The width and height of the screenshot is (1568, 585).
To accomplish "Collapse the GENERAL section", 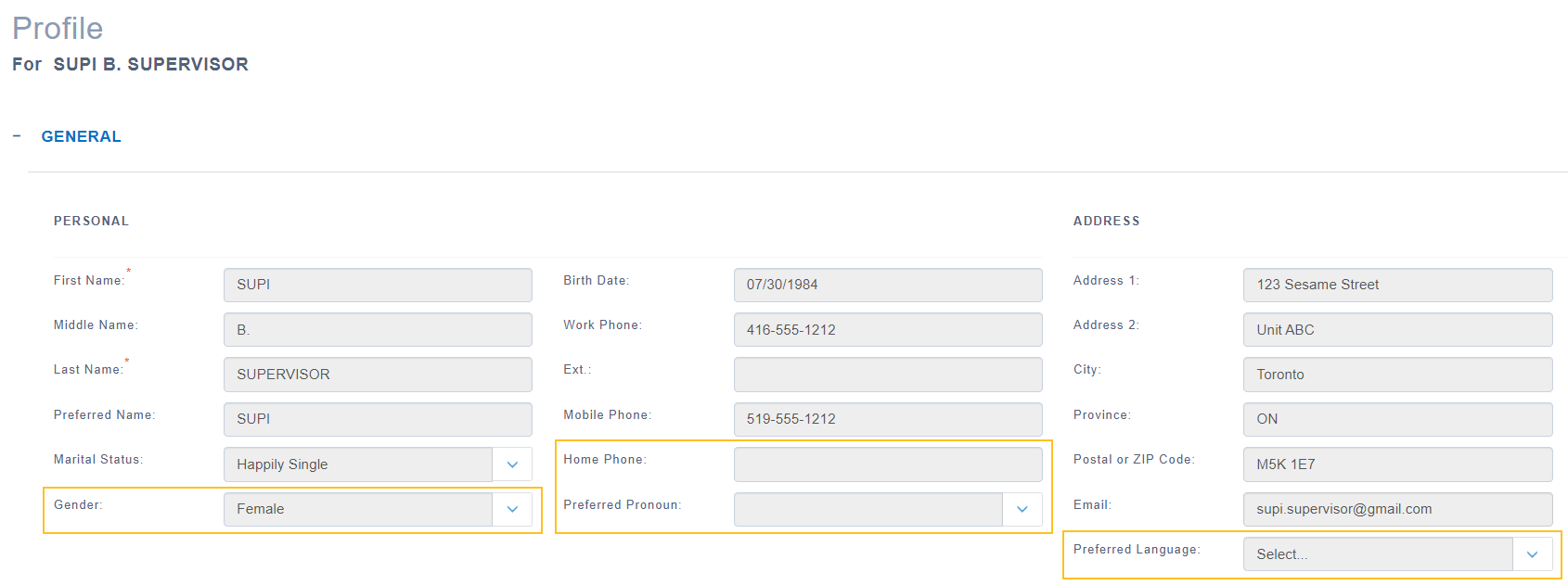I will point(18,136).
